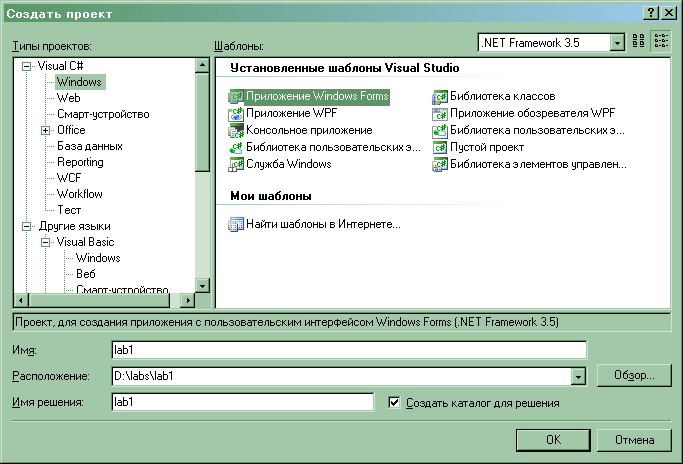Click the Empty Project template icon
This screenshot has width=683, height=464.
point(440,148)
